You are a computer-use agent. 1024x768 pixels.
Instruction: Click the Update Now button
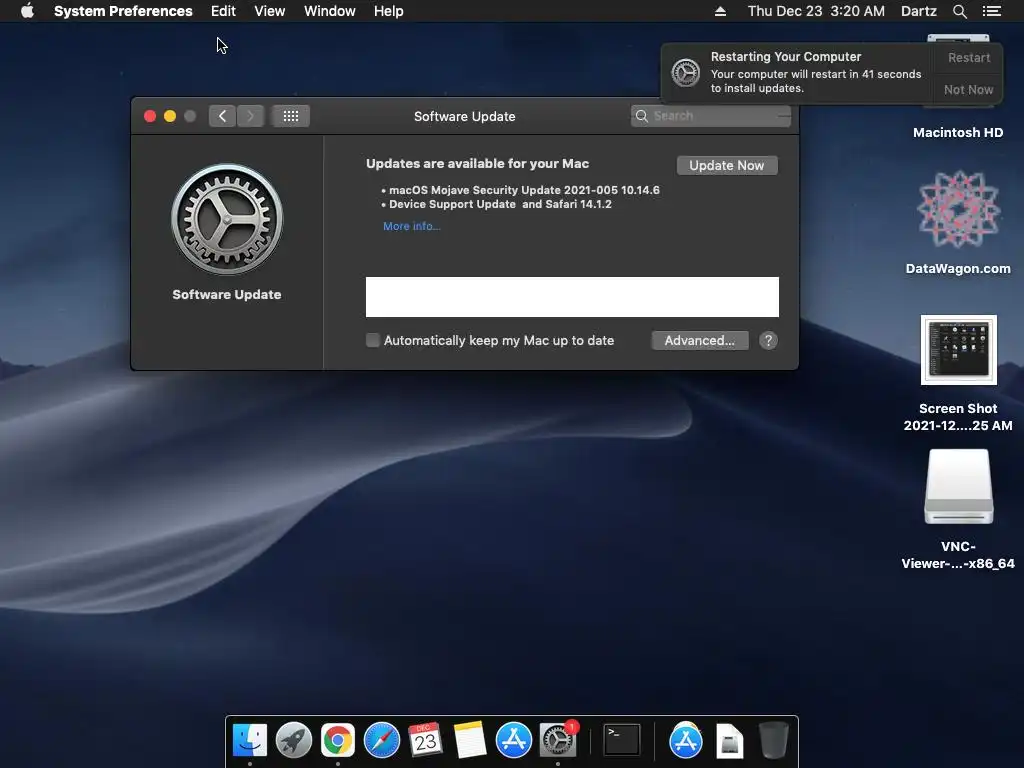[x=727, y=165]
